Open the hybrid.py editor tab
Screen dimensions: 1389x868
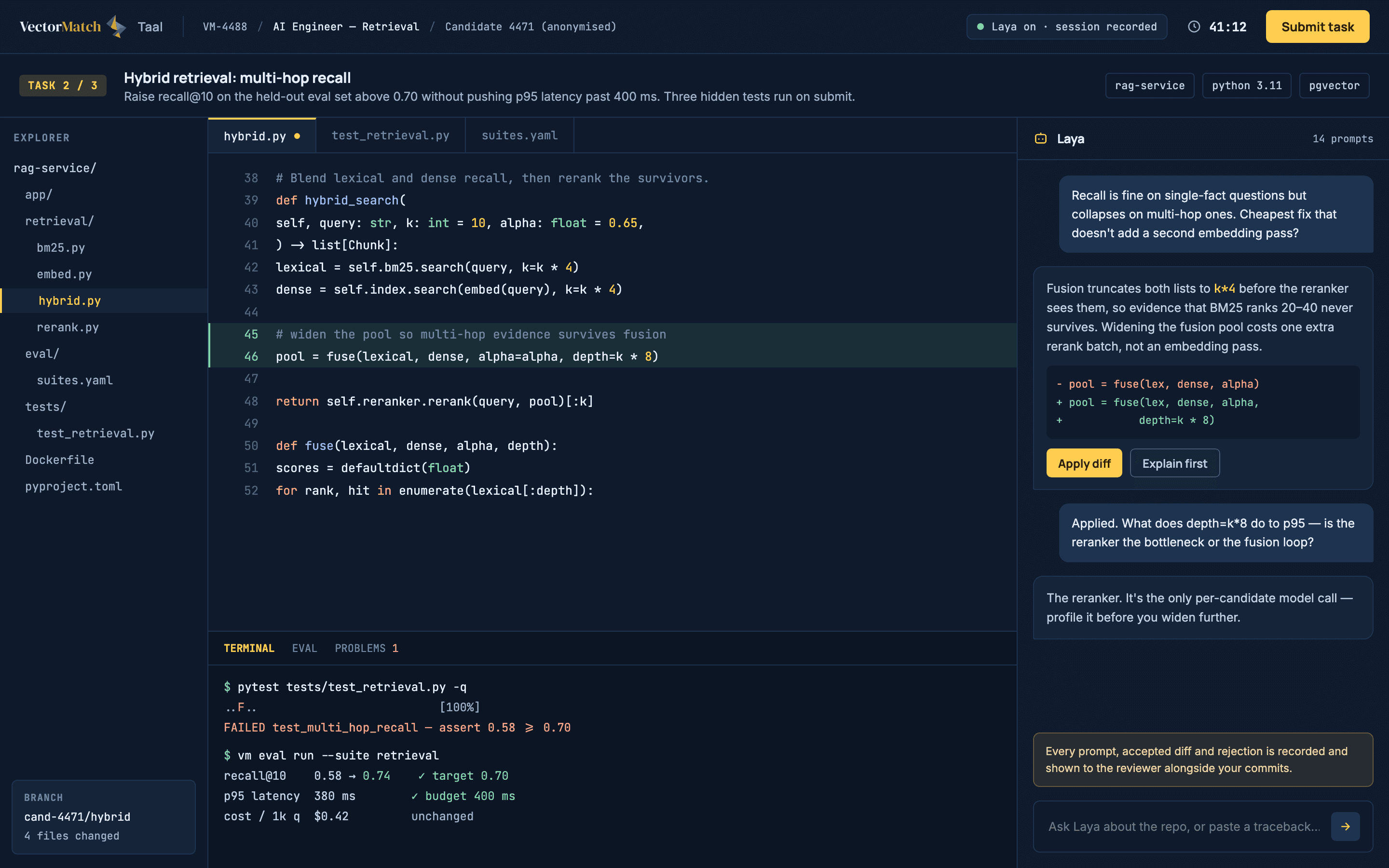pyautogui.click(x=262, y=136)
